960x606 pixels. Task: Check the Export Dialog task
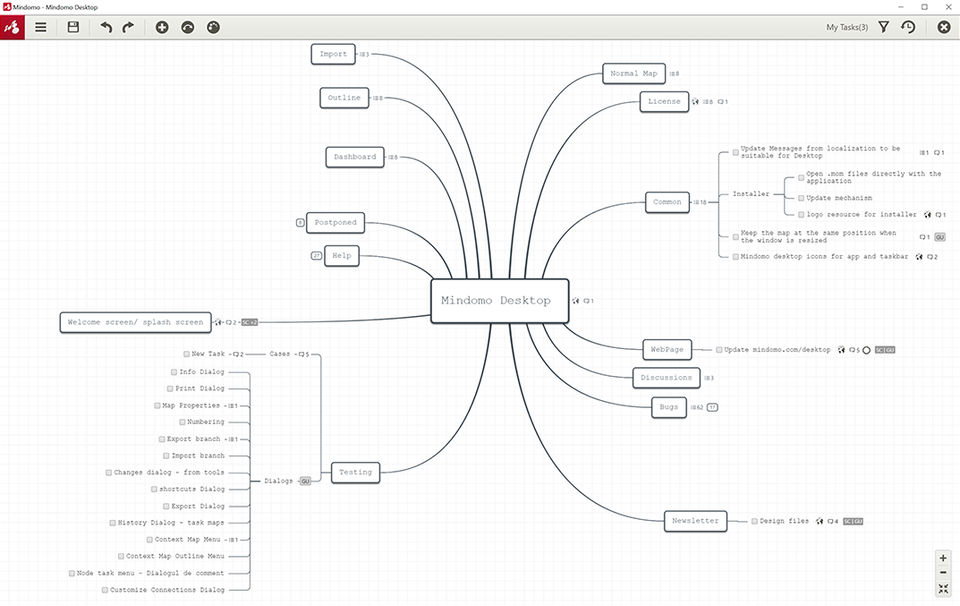166,506
